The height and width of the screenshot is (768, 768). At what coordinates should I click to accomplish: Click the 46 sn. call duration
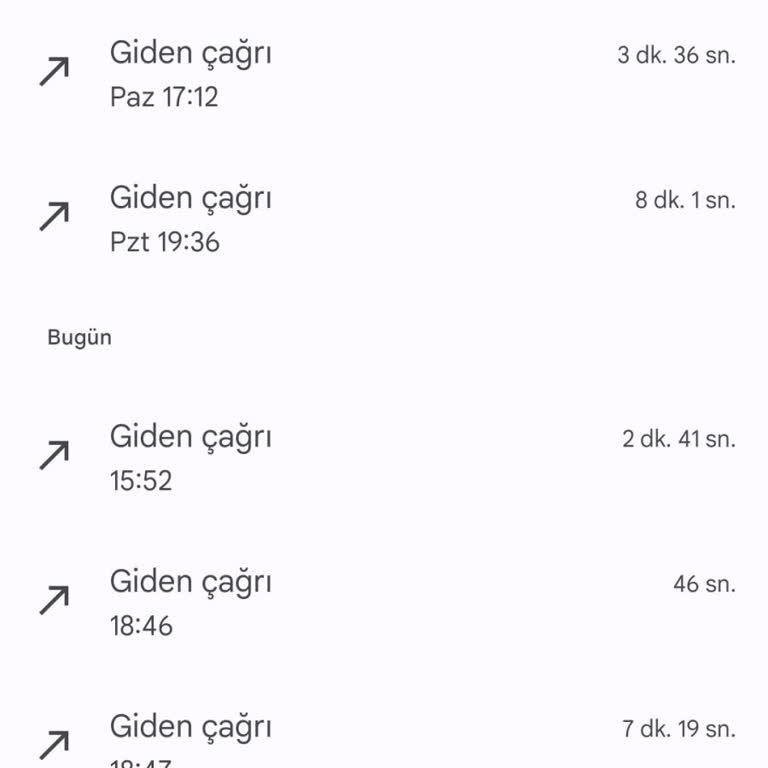704,584
